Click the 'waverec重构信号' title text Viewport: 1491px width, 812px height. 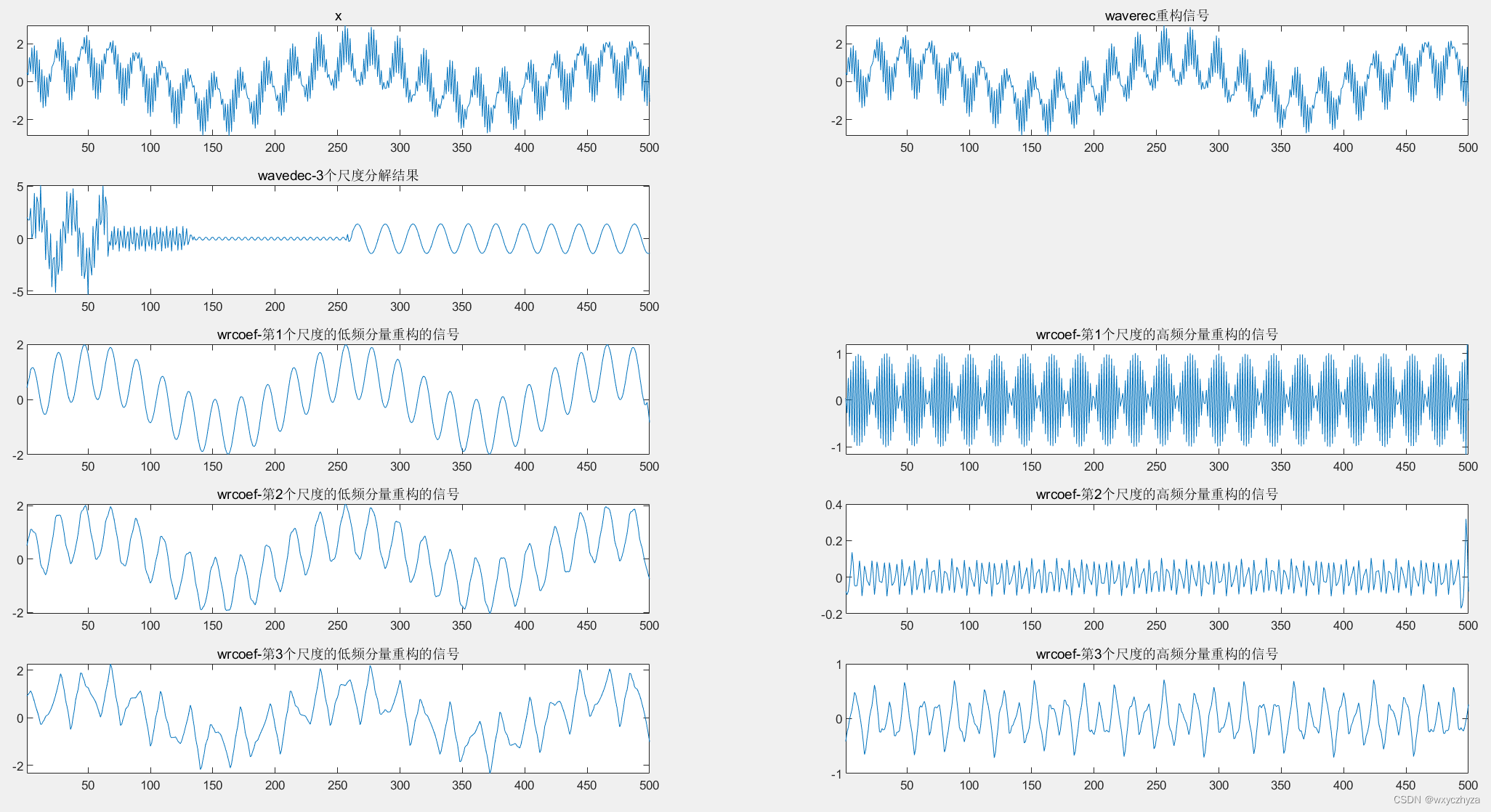click(1157, 16)
